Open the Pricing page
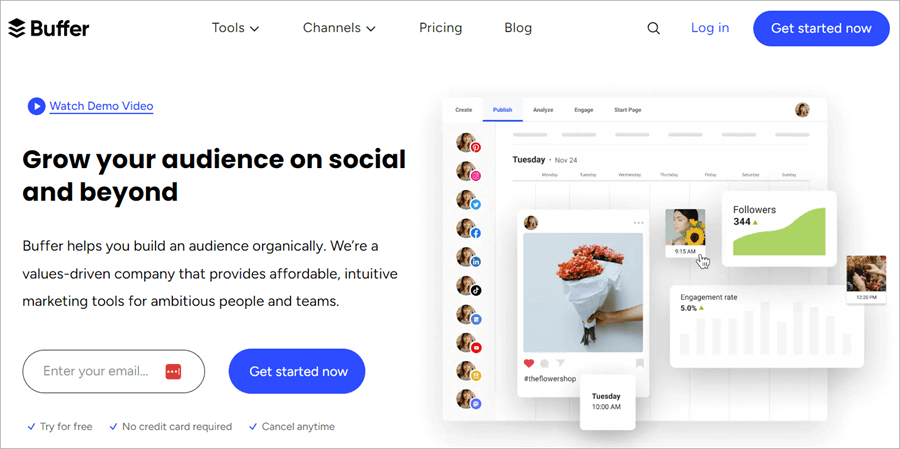This screenshot has height=449, width=900. click(x=440, y=28)
